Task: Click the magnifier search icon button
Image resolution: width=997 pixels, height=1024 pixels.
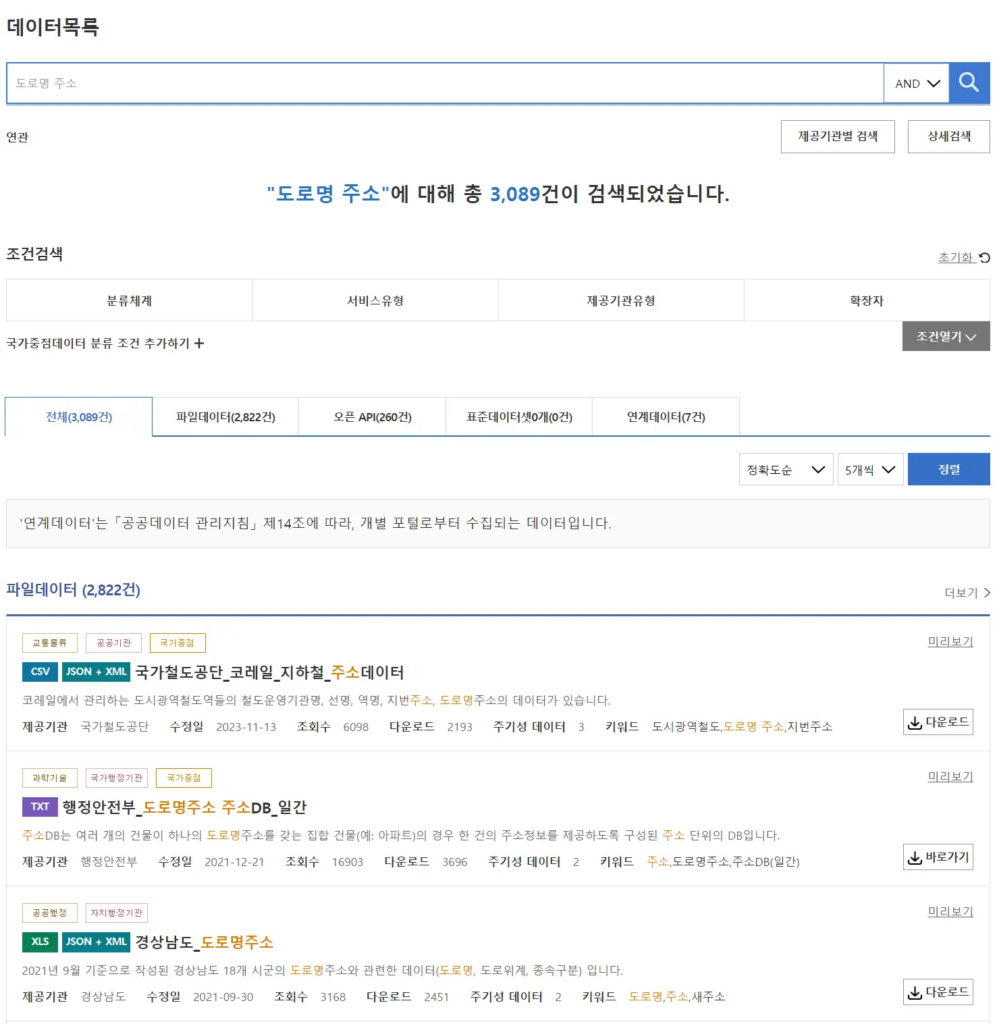Action: 969,83
